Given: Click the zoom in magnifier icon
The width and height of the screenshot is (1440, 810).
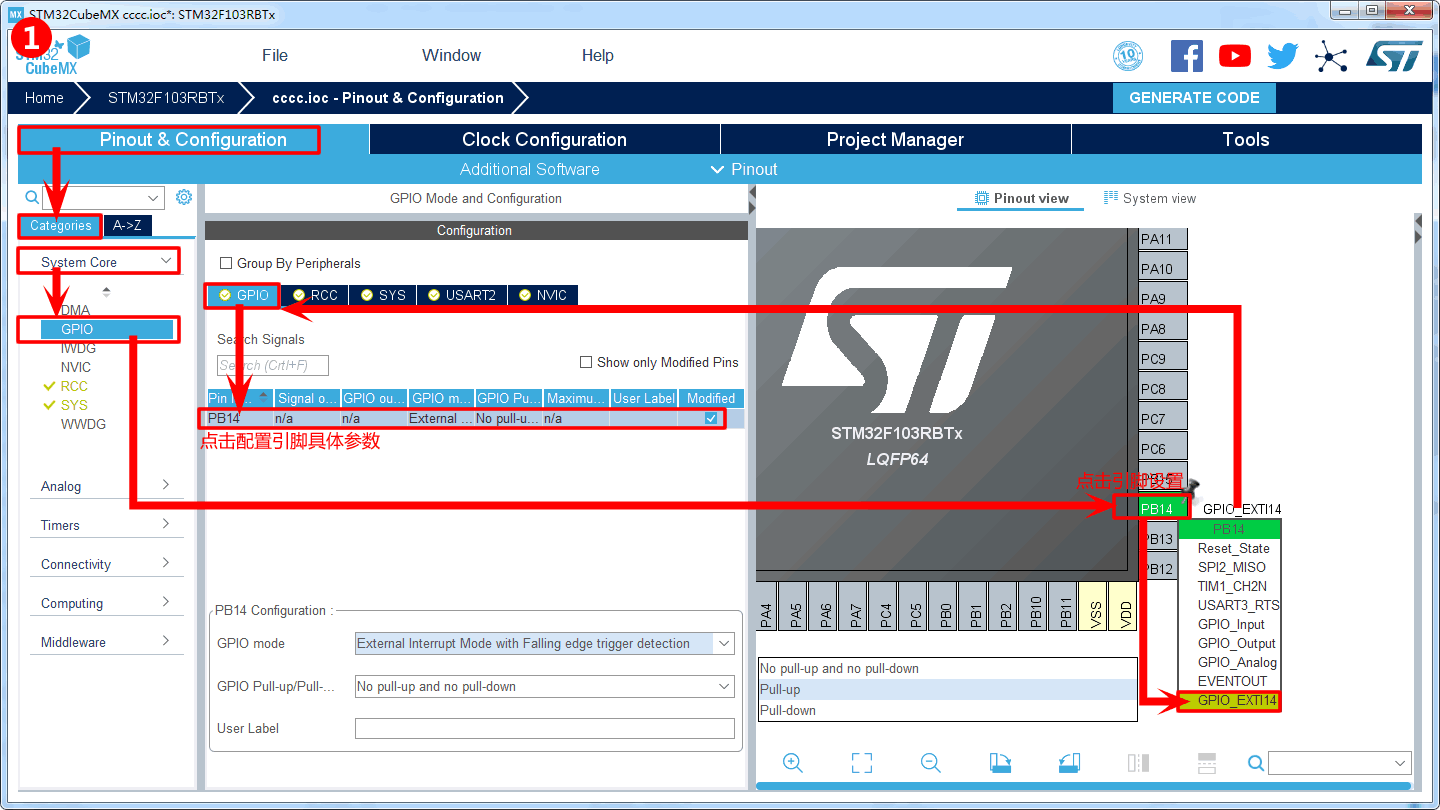Looking at the screenshot, I should (793, 763).
